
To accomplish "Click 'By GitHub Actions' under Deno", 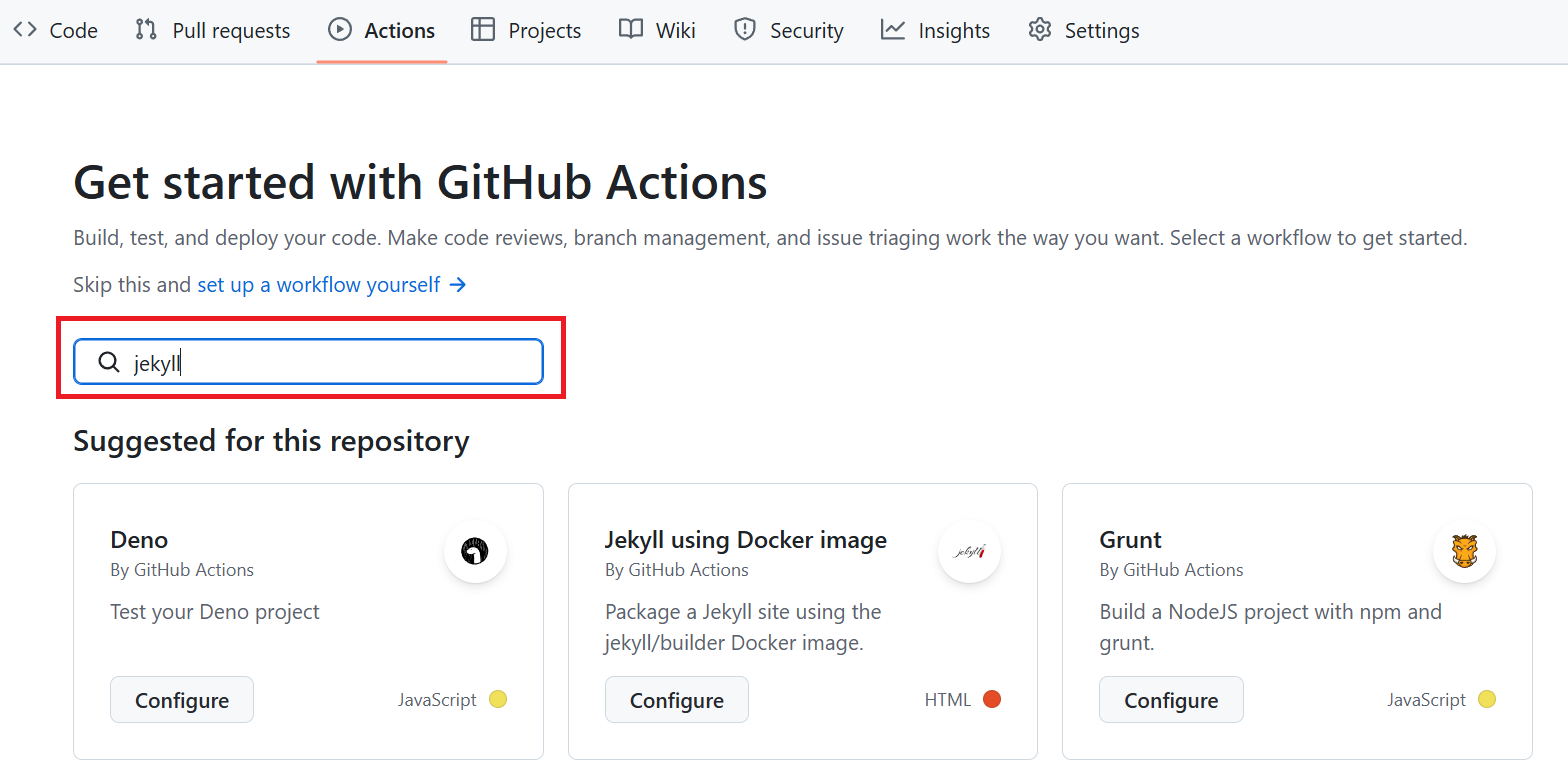I will click(182, 570).
